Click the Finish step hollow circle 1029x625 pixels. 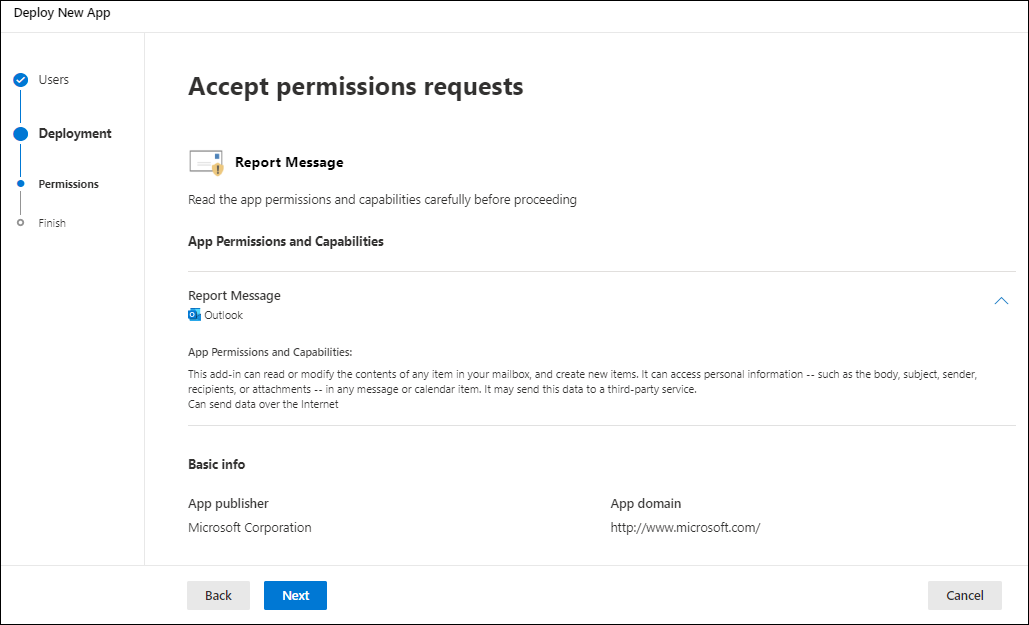coord(21,223)
